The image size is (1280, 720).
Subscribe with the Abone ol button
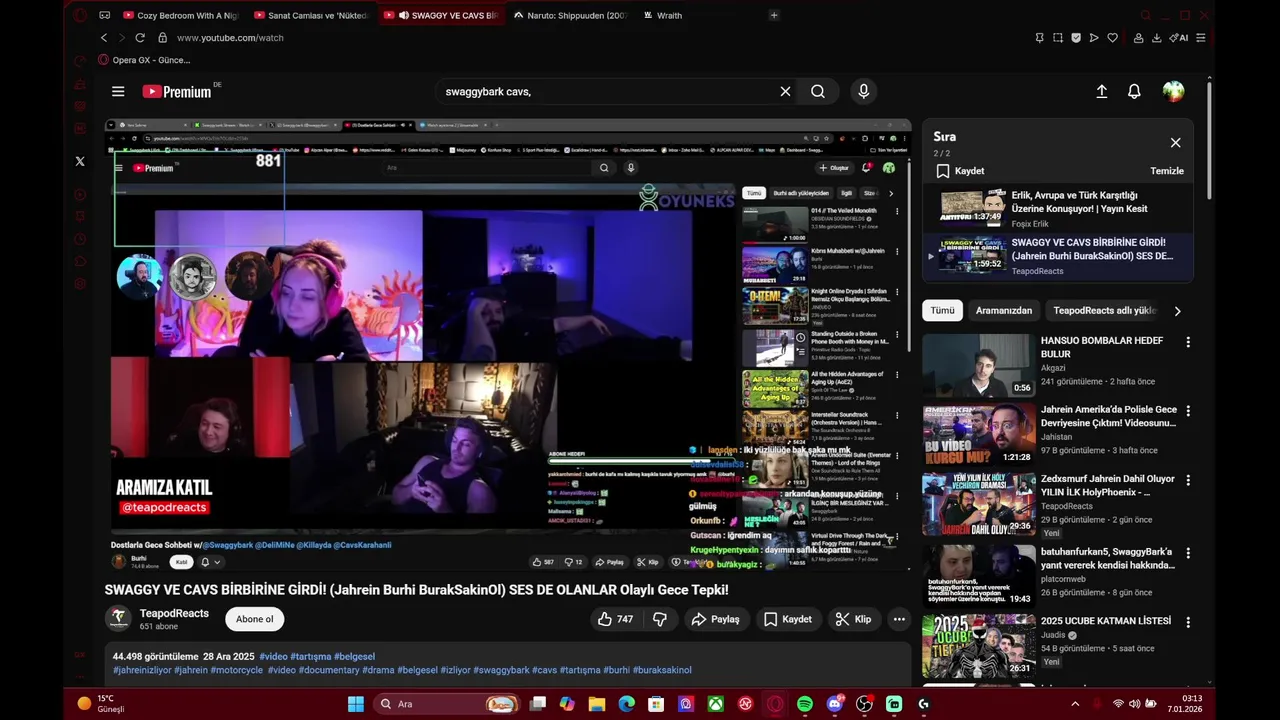254,619
